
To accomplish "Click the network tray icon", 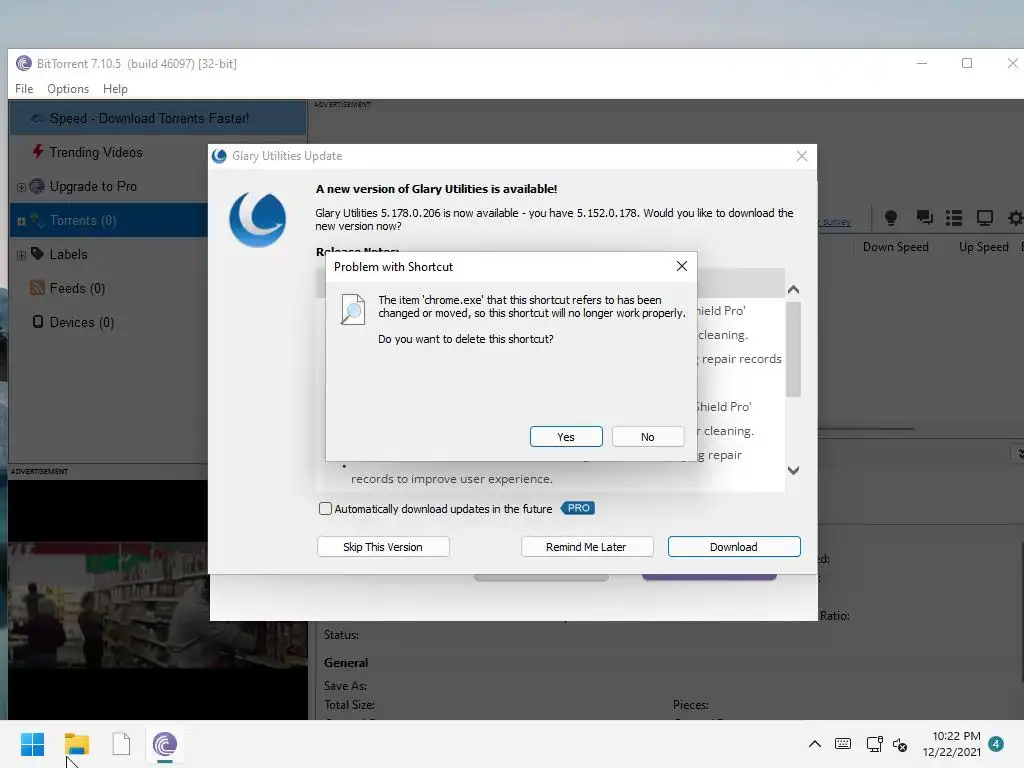I will tap(874, 744).
